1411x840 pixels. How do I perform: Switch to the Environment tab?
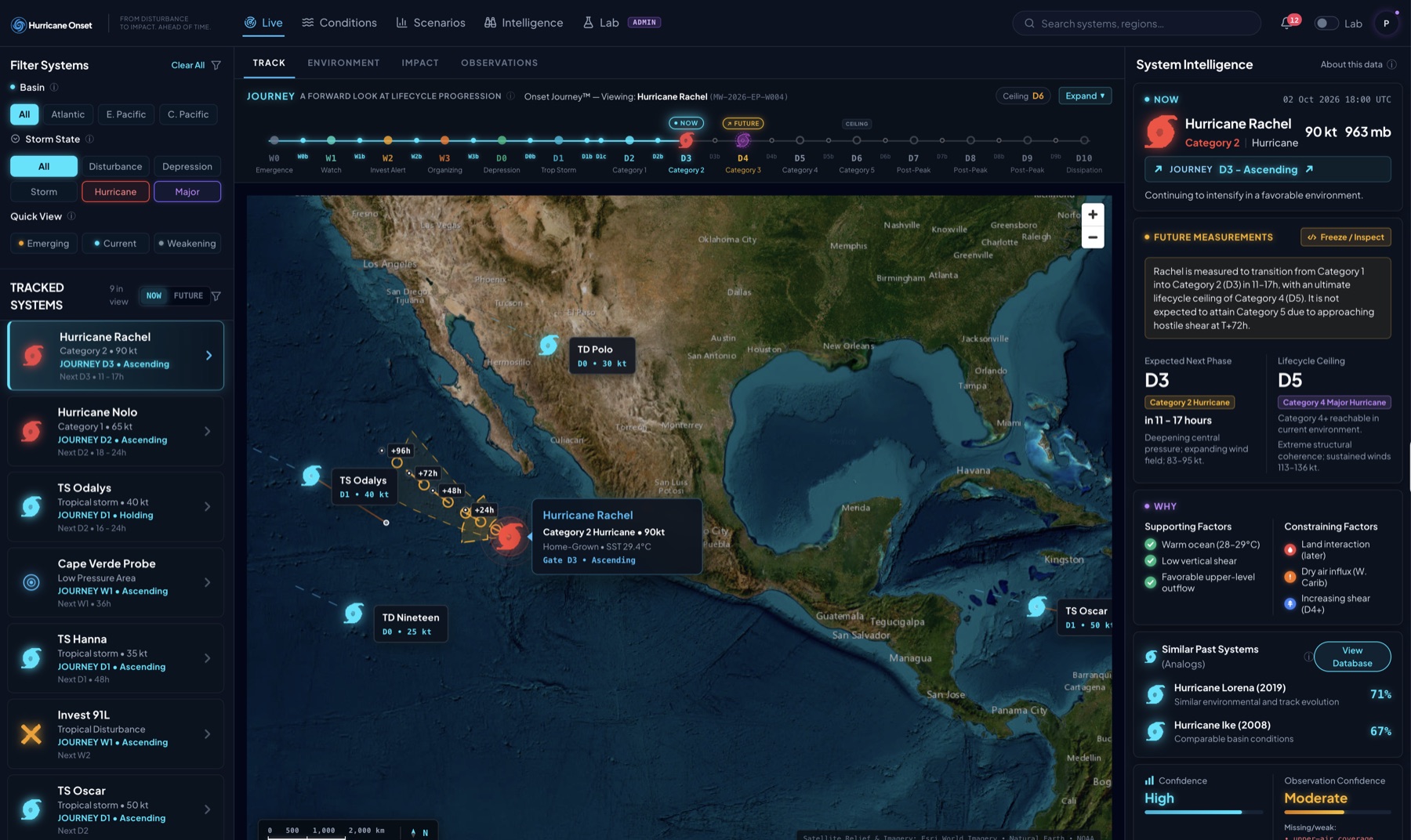click(x=343, y=63)
